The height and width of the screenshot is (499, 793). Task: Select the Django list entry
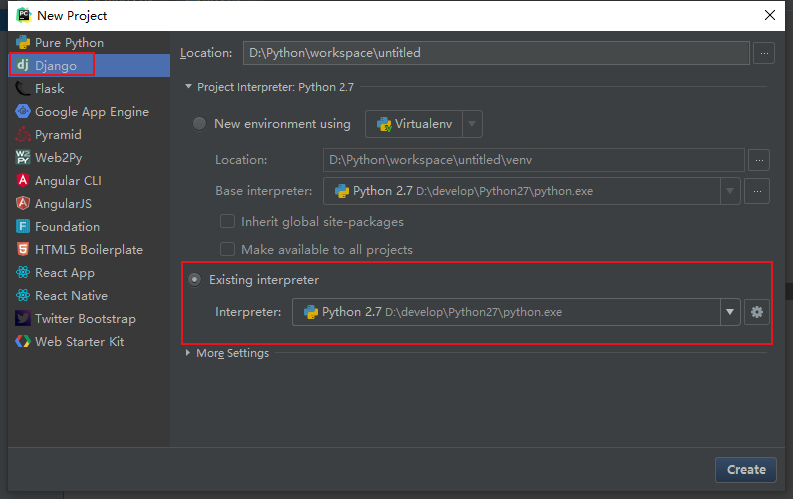[x=89, y=65]
